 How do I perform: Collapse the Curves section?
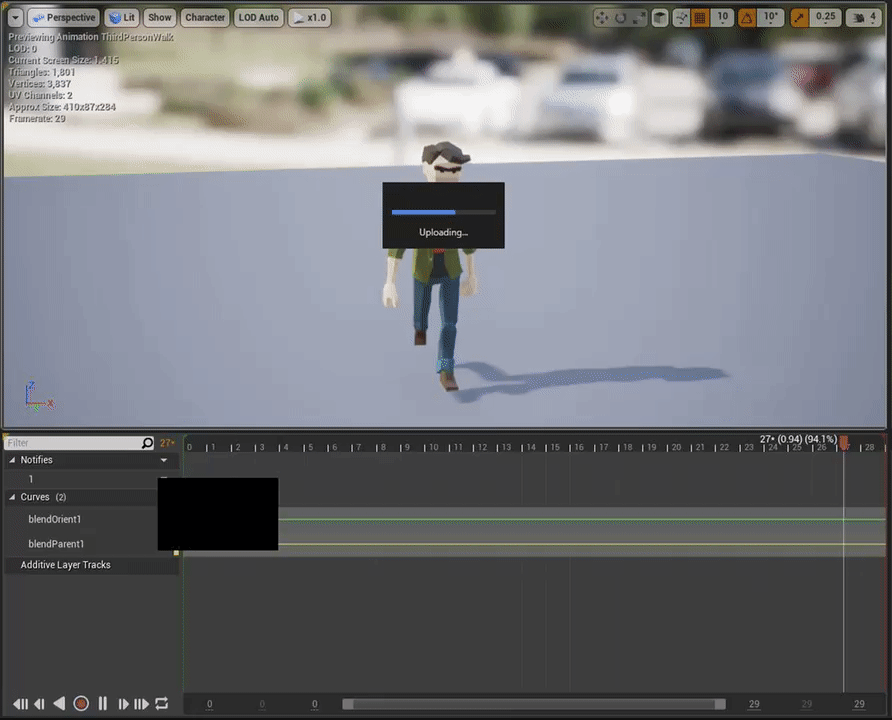click(x=13, y=497)
